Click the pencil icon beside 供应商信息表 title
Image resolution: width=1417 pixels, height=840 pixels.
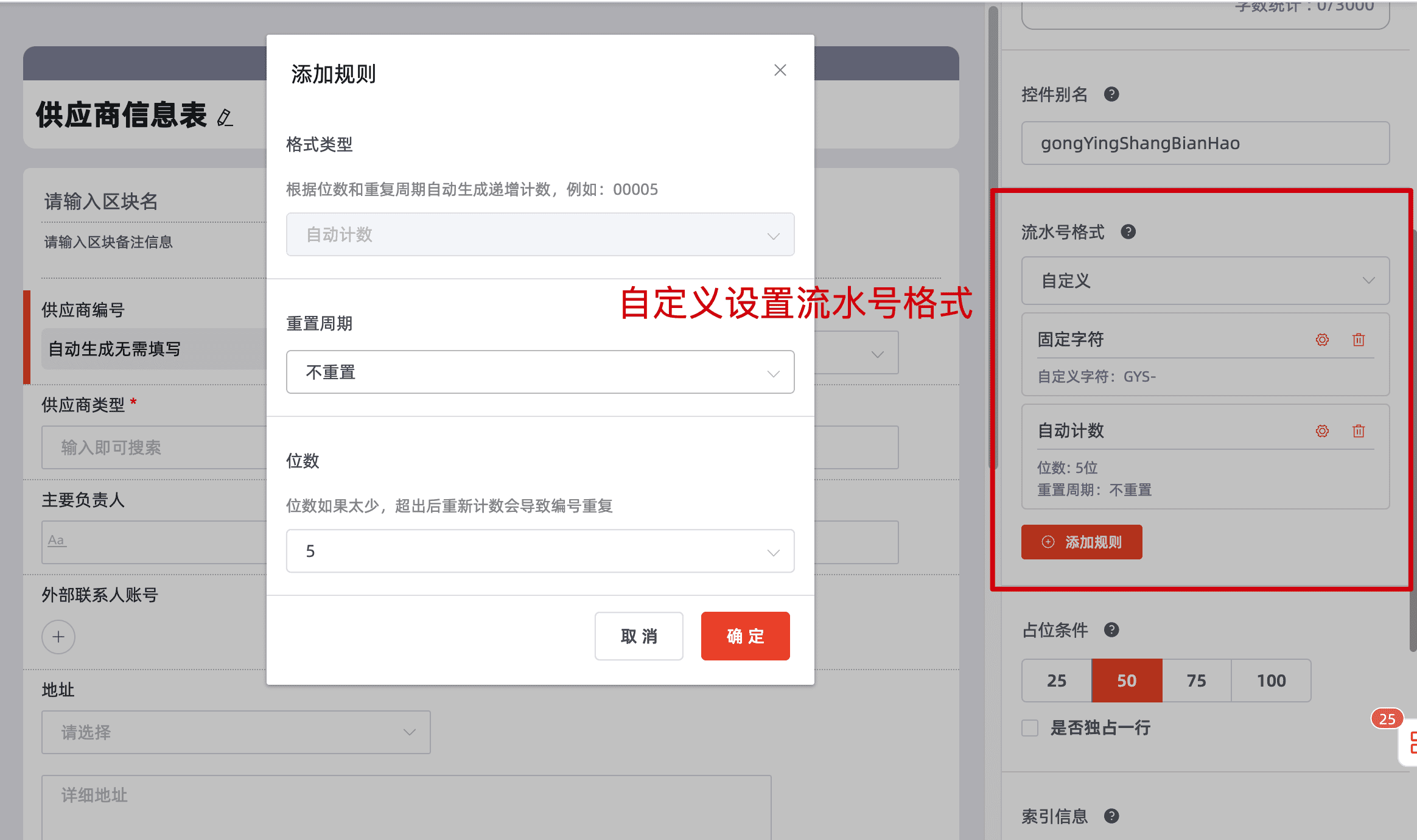tap(225, 117)
